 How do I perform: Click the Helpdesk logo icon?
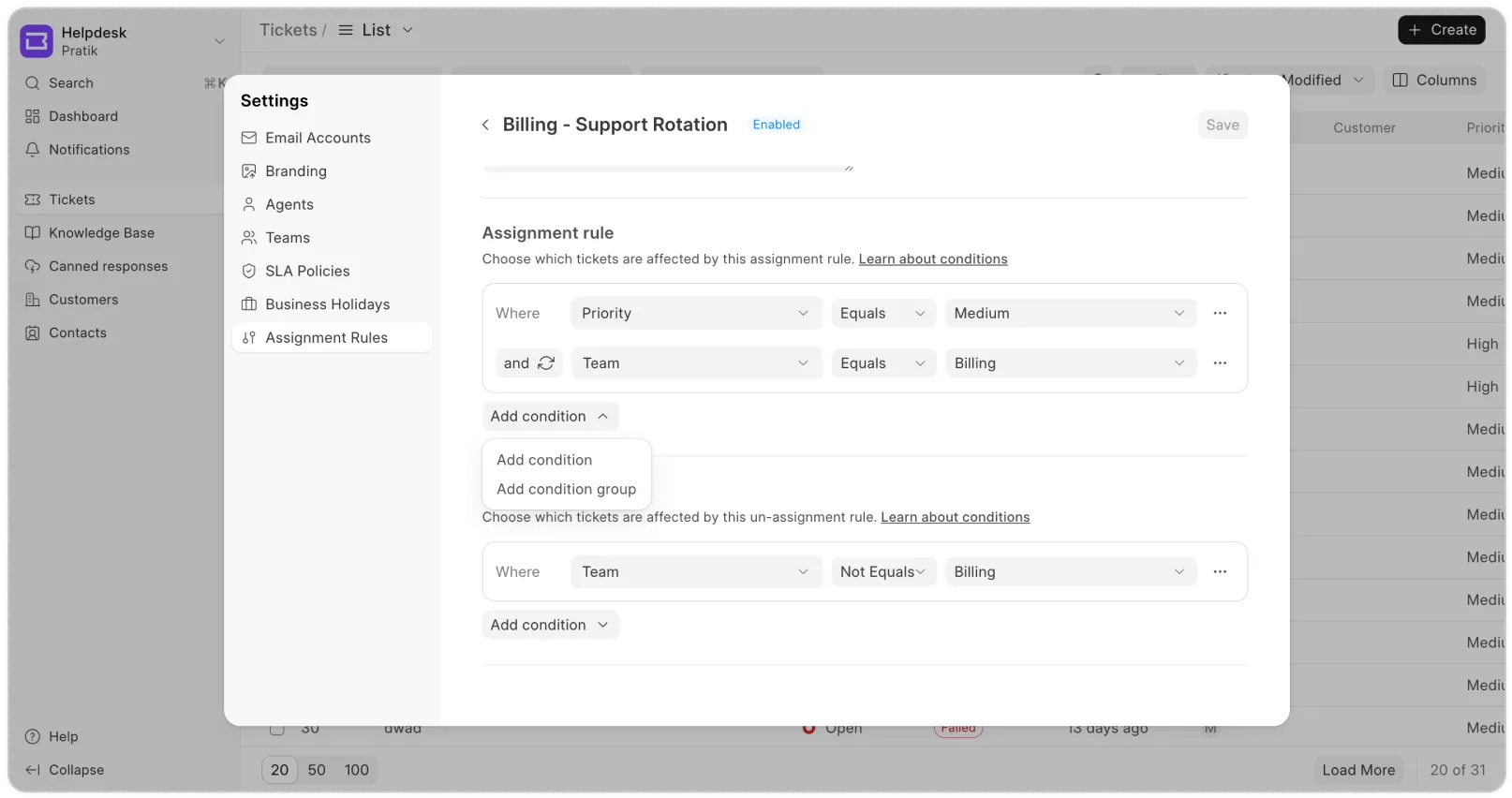37,41
